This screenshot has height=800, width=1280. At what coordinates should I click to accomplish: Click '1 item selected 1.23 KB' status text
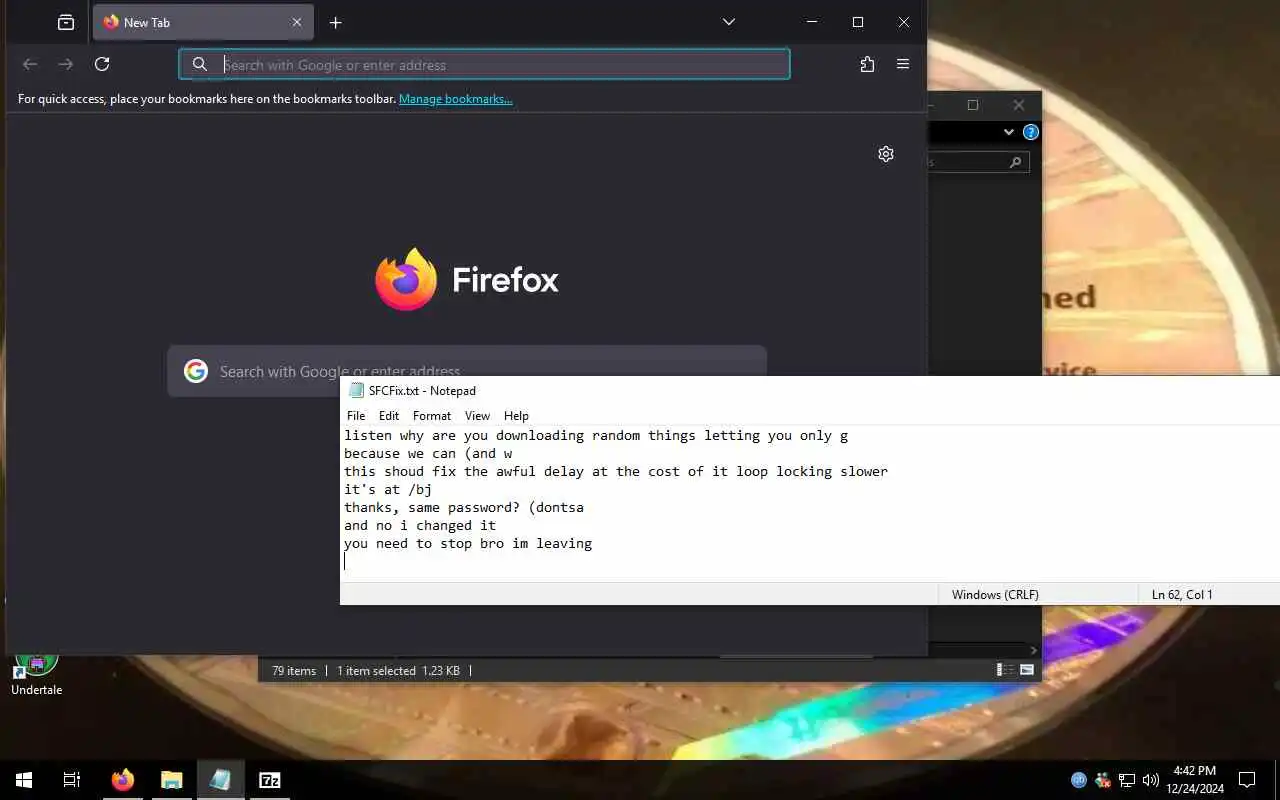tap(398, 671)
